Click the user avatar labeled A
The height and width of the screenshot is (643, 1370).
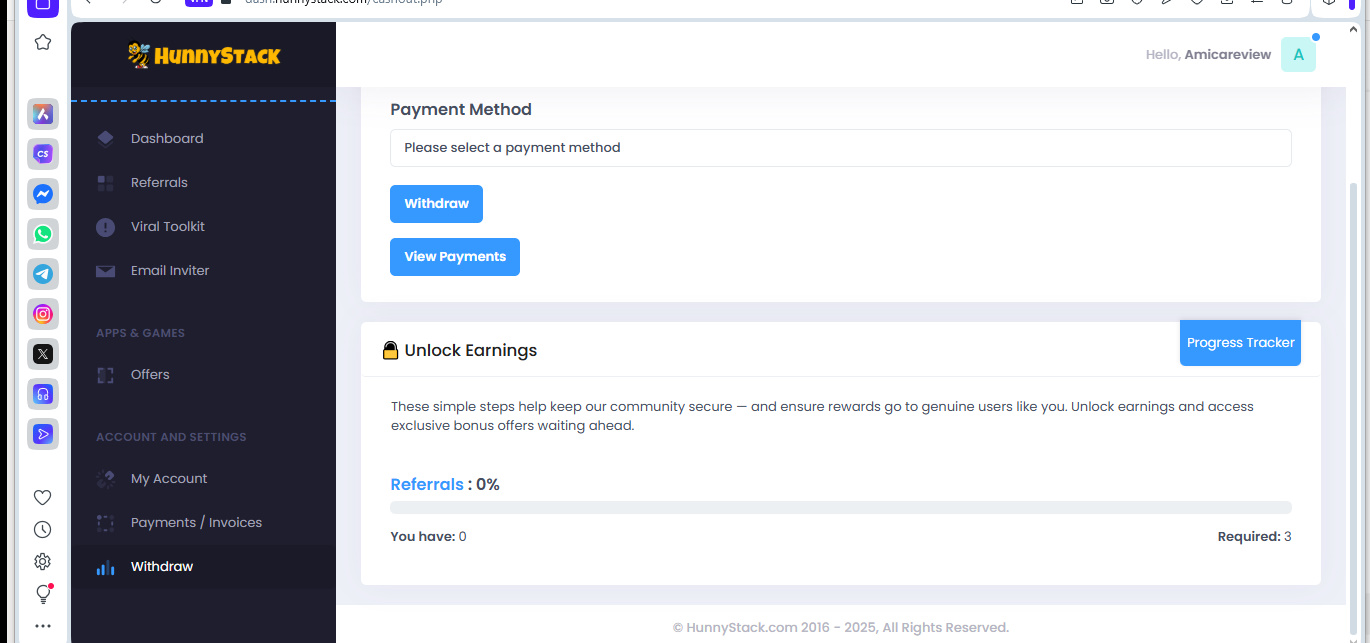pyautogui.click(x=1298, y=54)
